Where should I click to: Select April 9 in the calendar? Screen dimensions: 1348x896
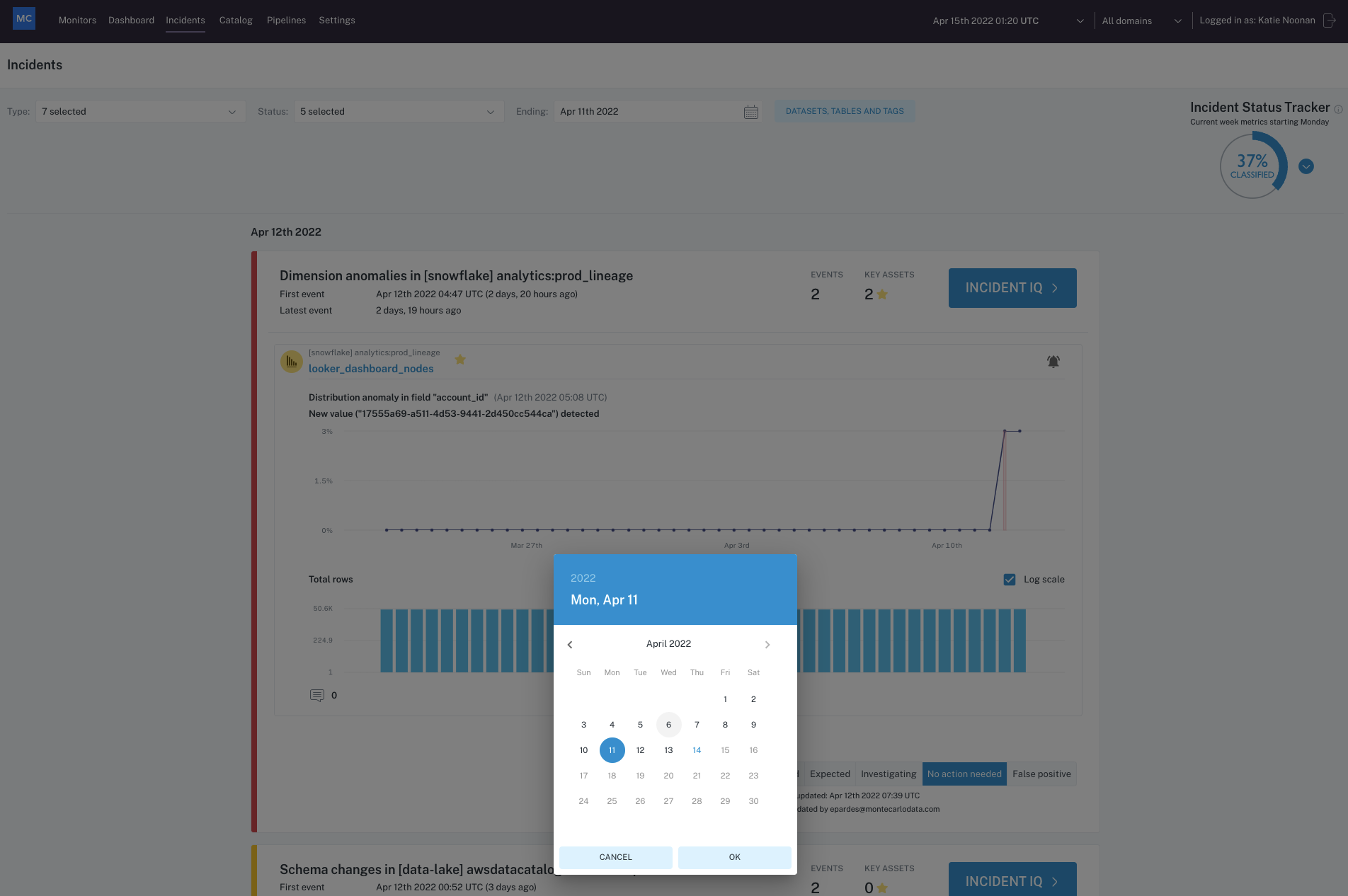pyautogui.click(x=753, y=725)
